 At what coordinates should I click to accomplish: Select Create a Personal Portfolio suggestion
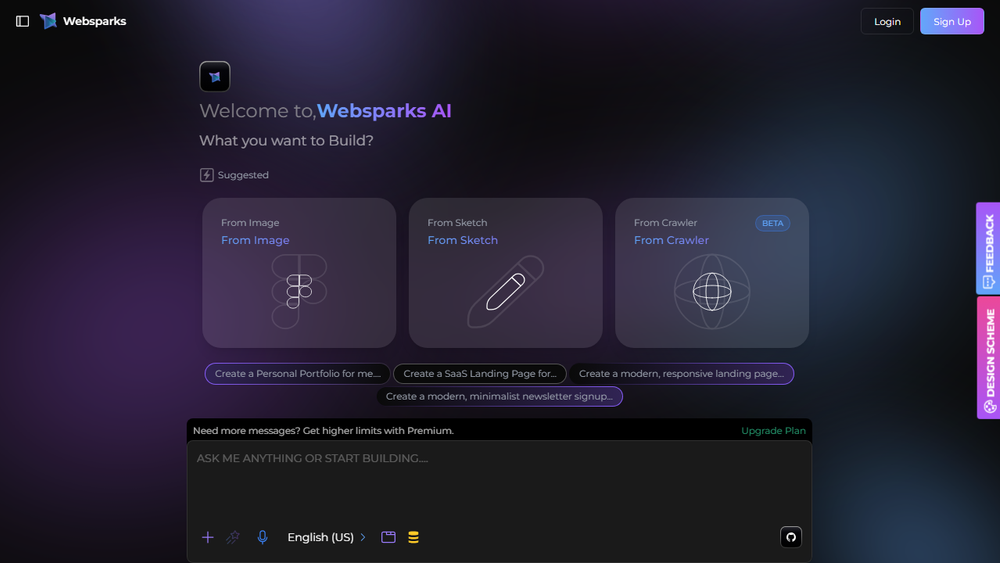(297, 374)
